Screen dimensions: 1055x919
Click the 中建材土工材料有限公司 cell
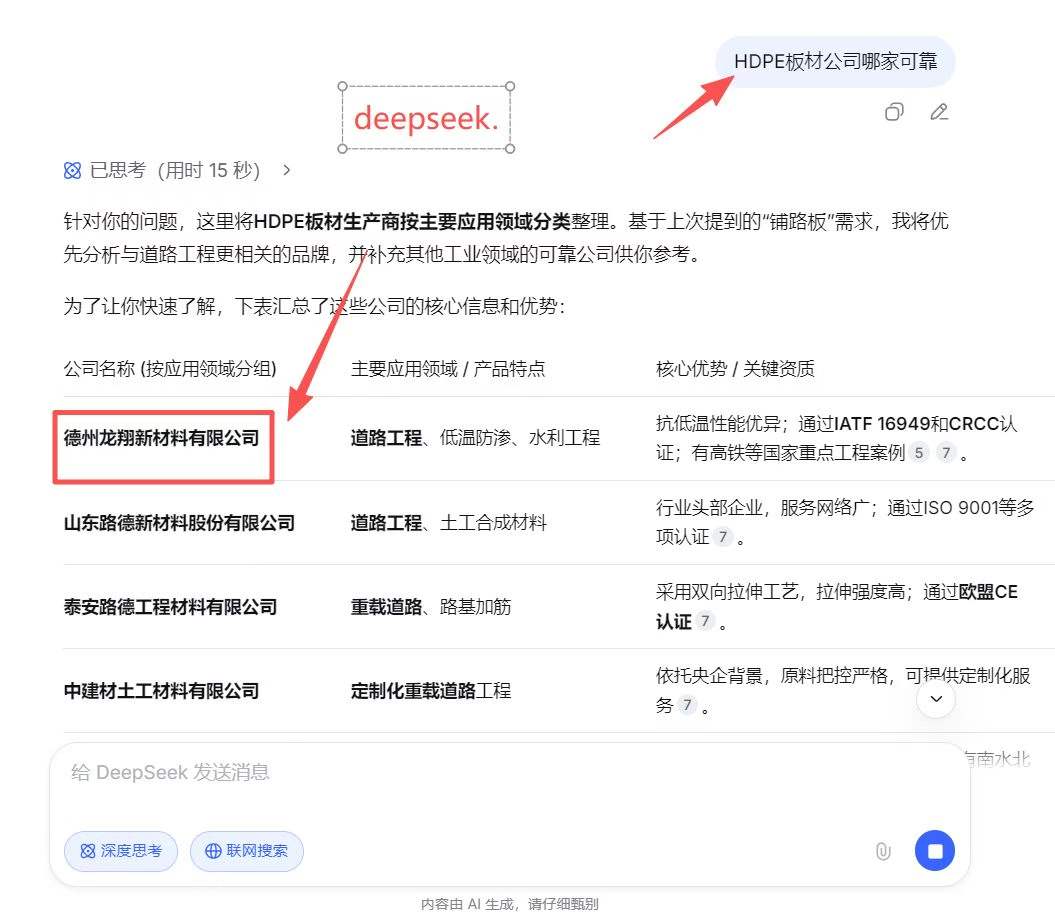tap(161, 691)
